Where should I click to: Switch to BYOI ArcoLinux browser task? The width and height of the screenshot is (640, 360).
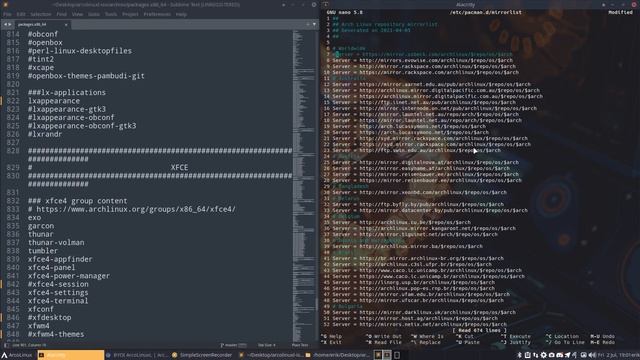pos(136,355)
